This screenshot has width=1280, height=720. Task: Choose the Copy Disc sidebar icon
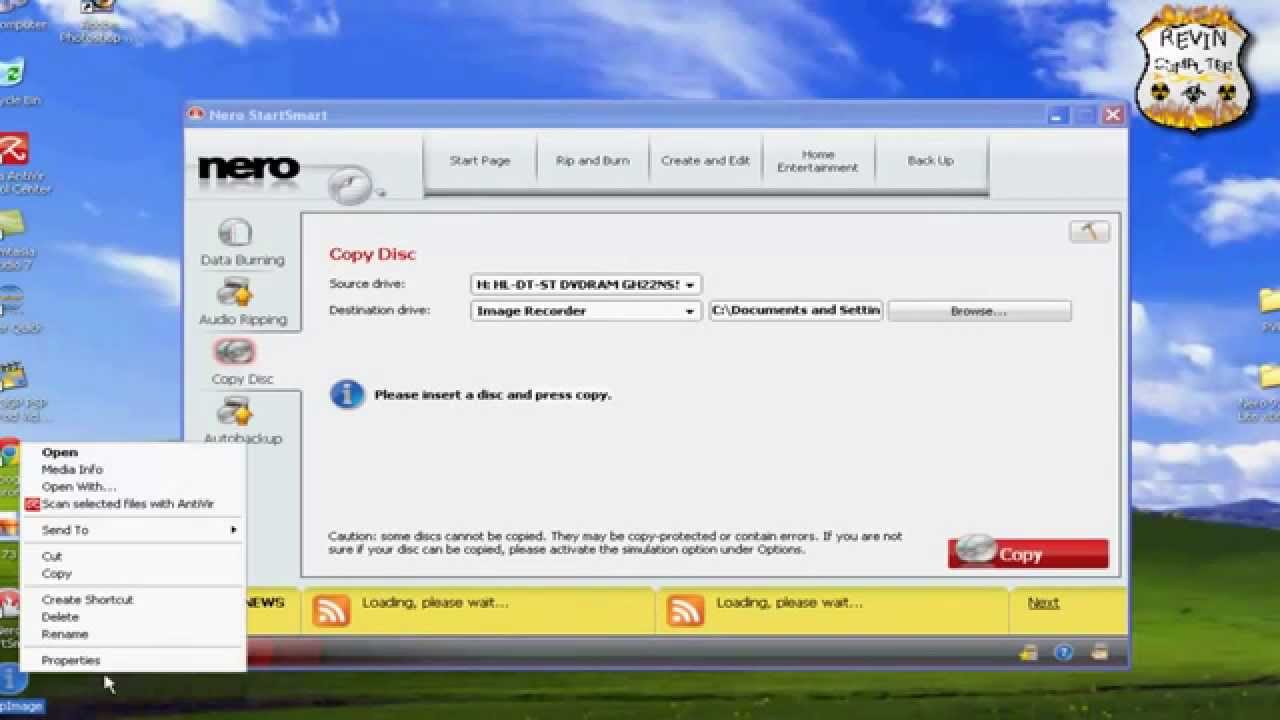(235, 352)
